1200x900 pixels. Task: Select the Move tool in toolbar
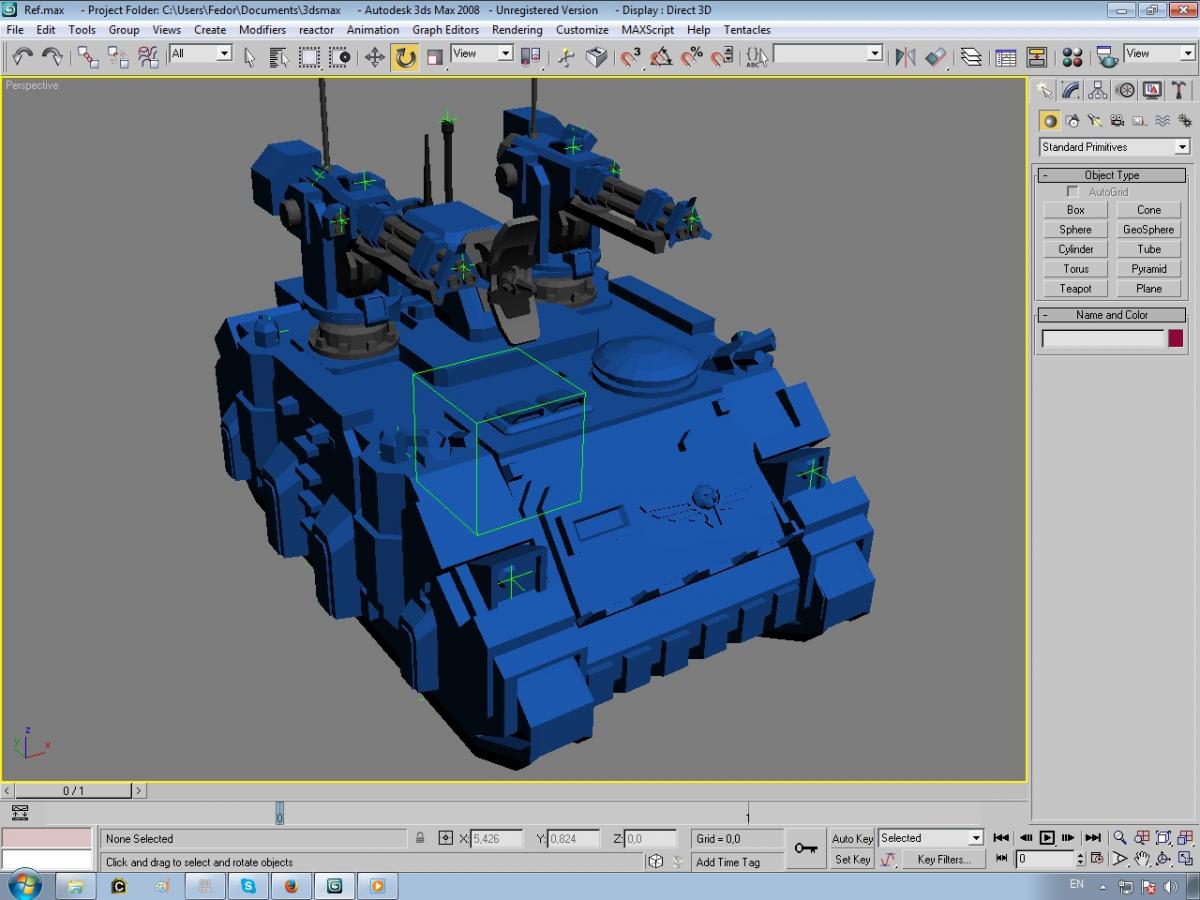(375, 57)
